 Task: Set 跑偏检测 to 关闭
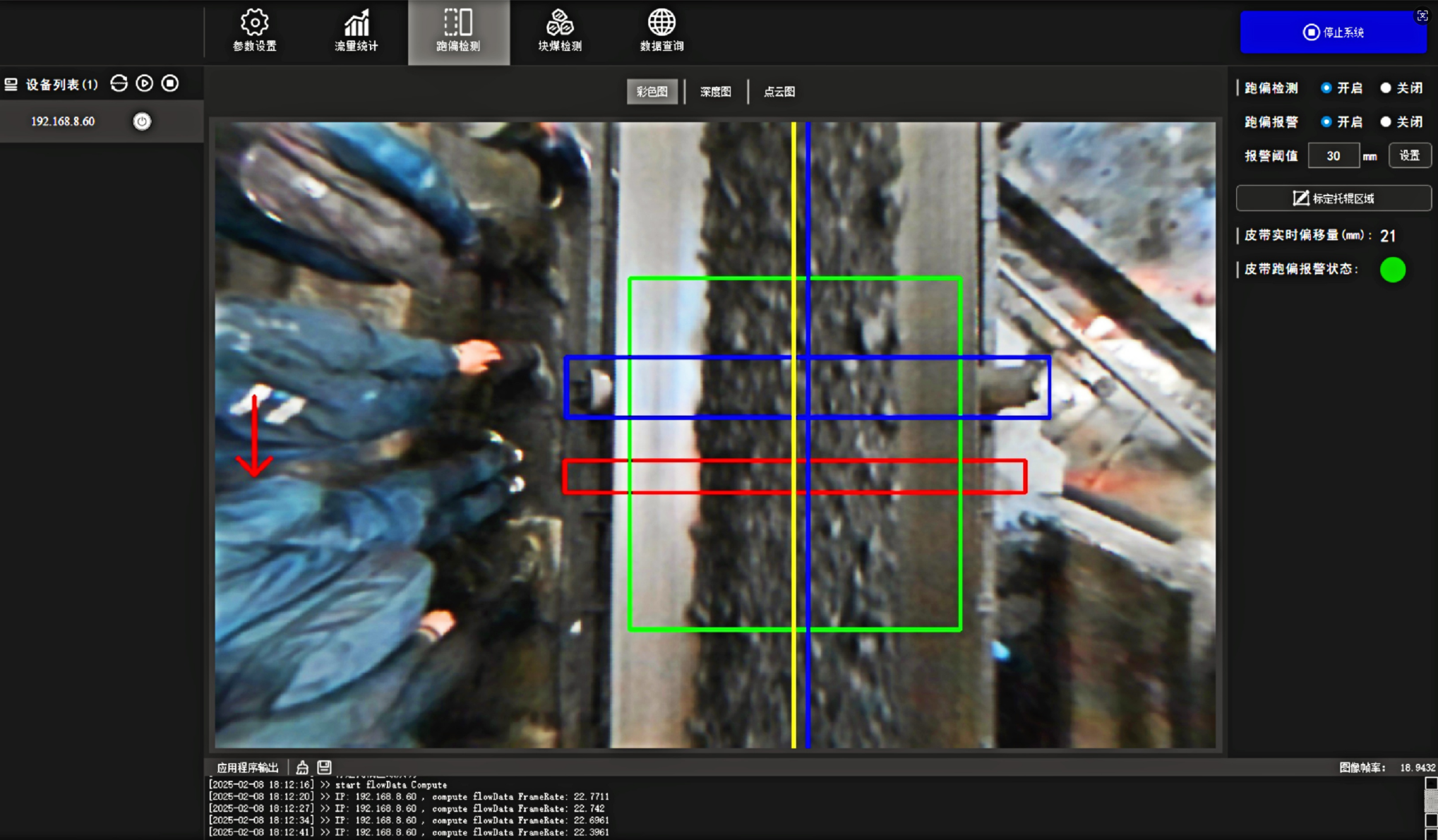1386,88
